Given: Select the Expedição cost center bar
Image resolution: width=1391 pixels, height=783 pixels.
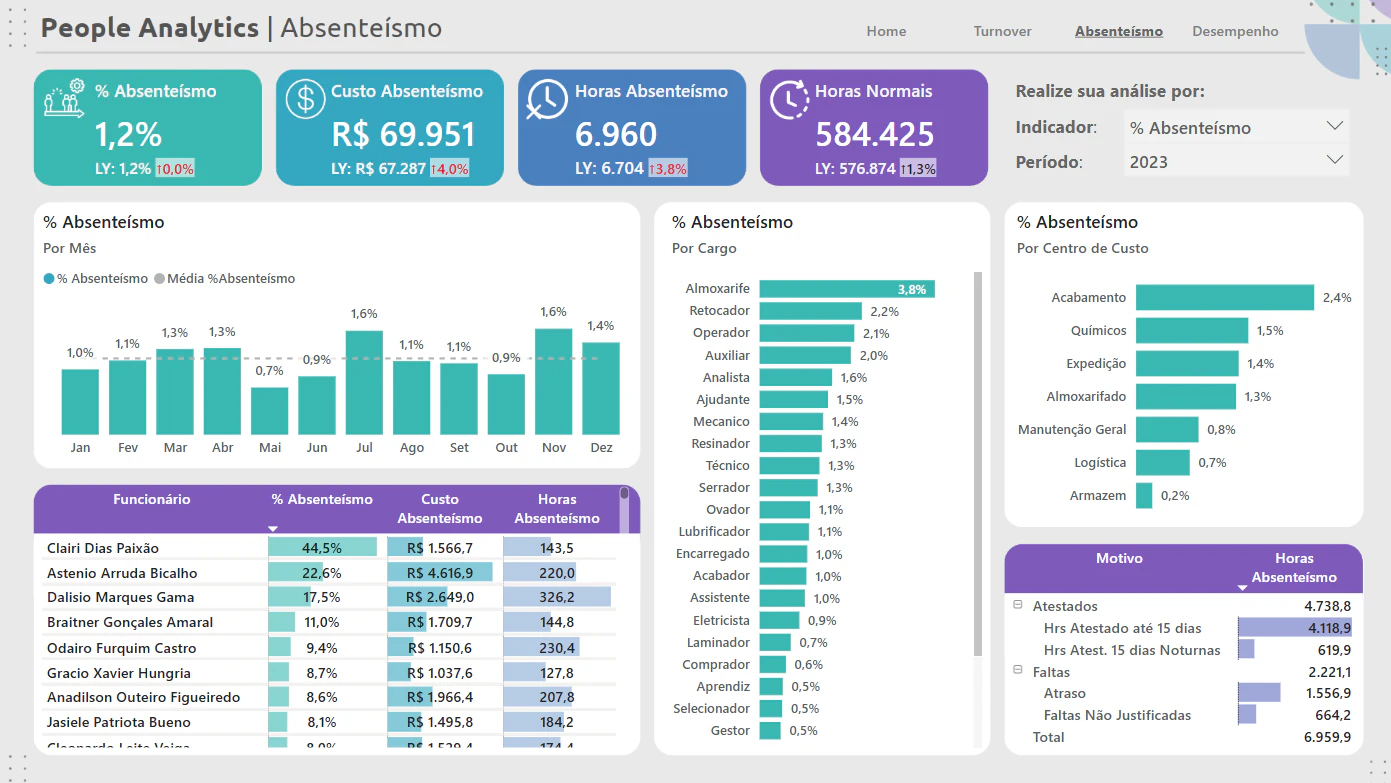Looking at the screenshot, I should (x=1187, y=363).
